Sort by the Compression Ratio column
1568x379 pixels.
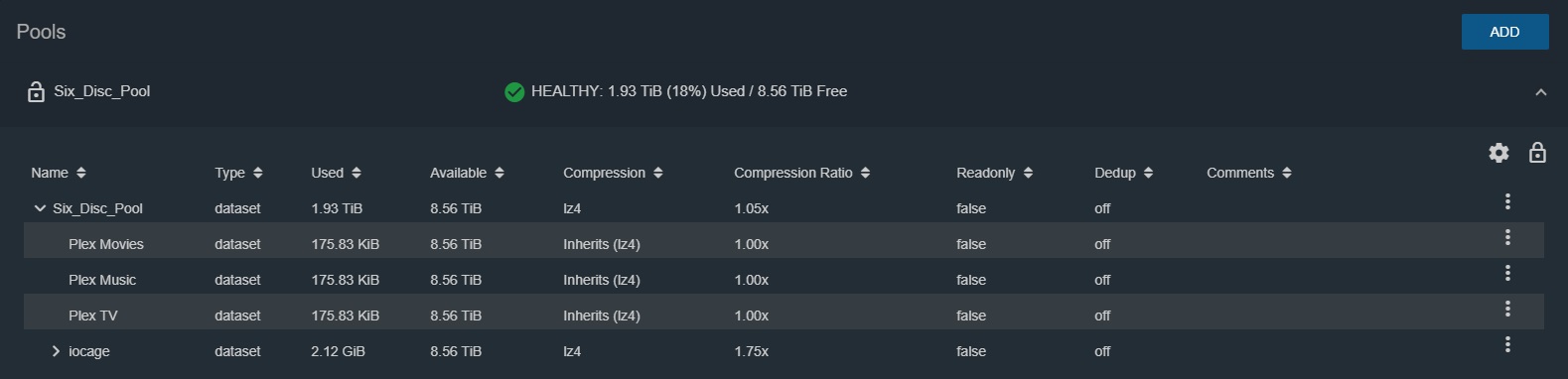[x=802, y=173]
